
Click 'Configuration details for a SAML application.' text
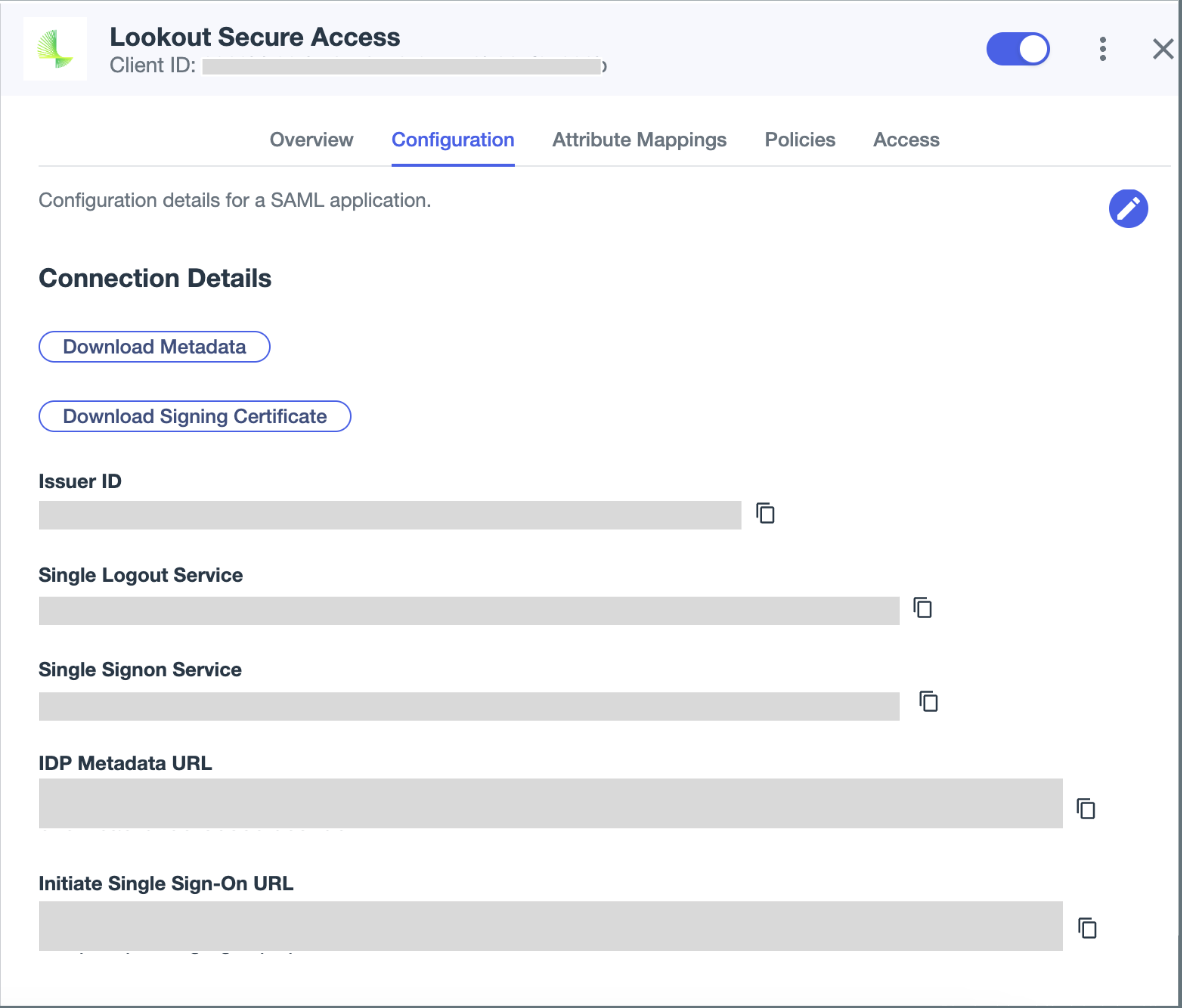[x=234, y=201]
